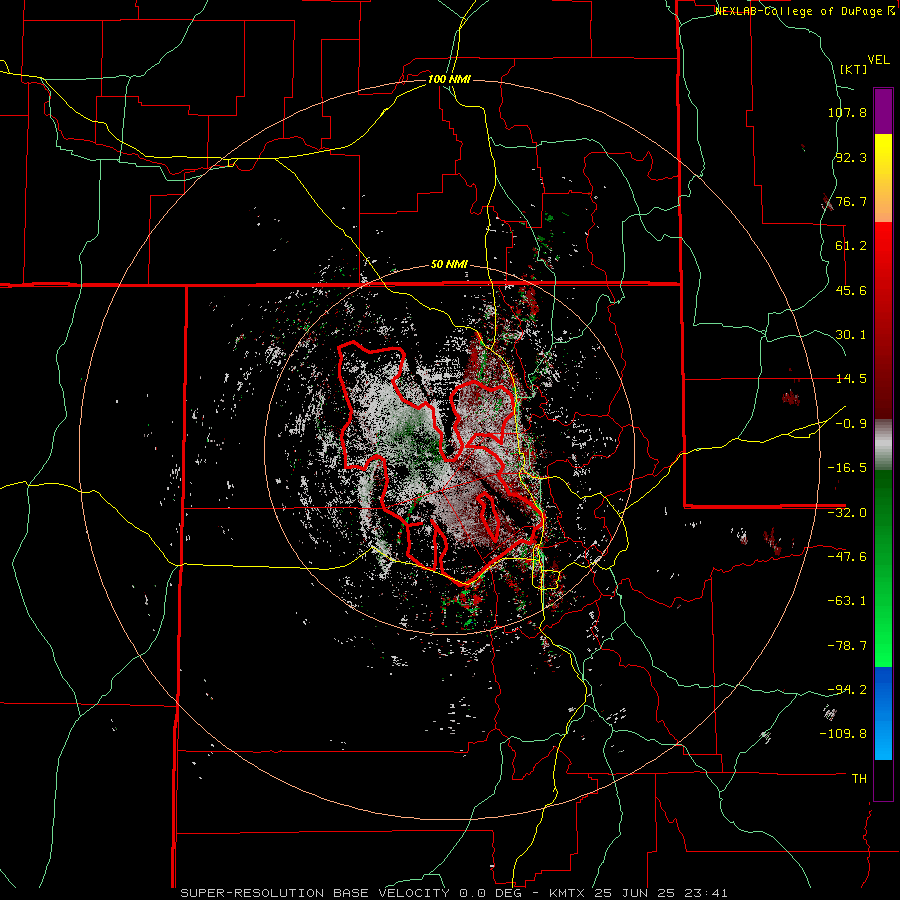Click the TH threshold label
900x900 pixels.
pyautogui.click(x=859, y=779)
